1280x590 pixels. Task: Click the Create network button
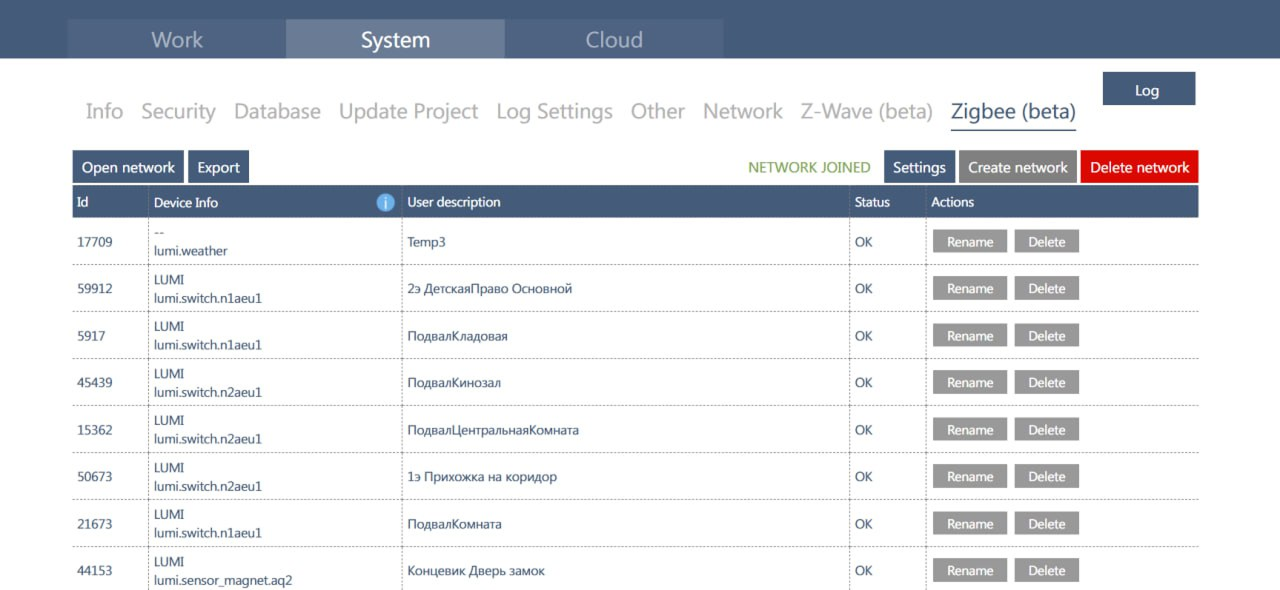(1017, 167)
